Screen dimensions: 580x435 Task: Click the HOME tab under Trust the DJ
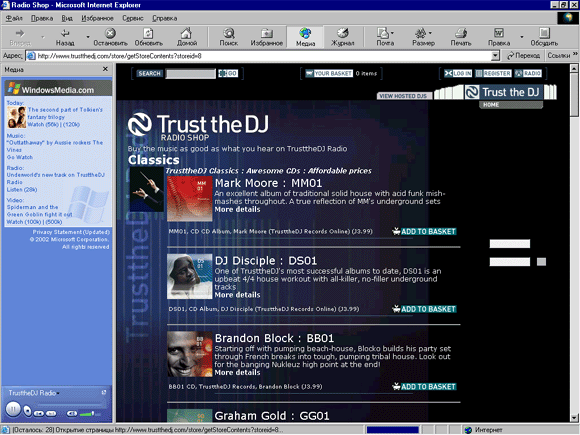tap(511, 105)
